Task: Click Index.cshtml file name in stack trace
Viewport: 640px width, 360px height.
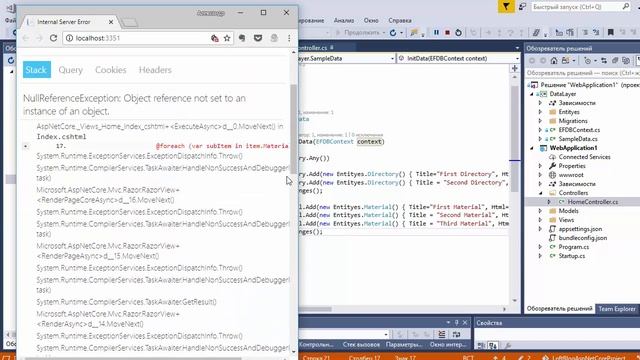Action: (61, 137)
